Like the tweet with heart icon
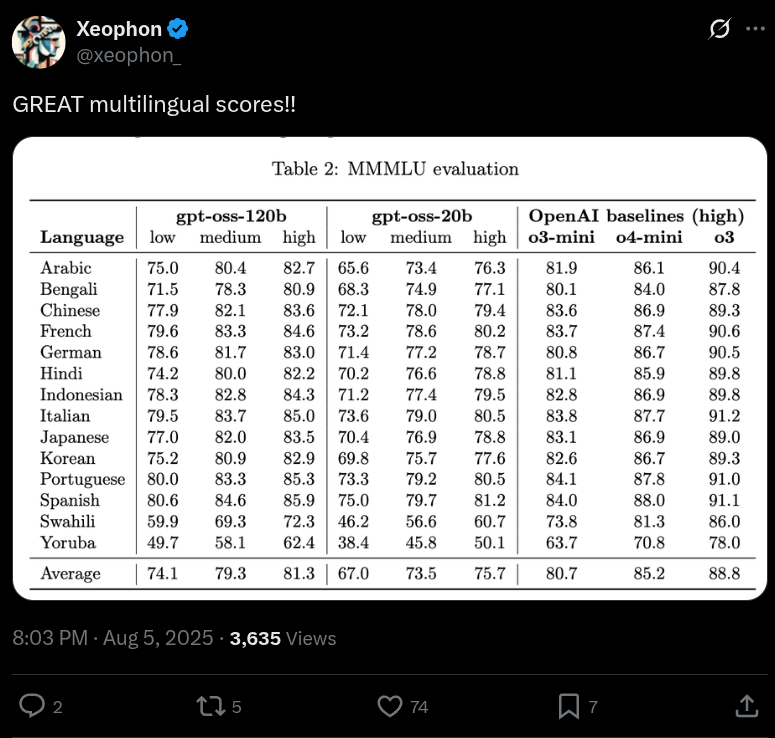The image size is (775, 738). 390,706
